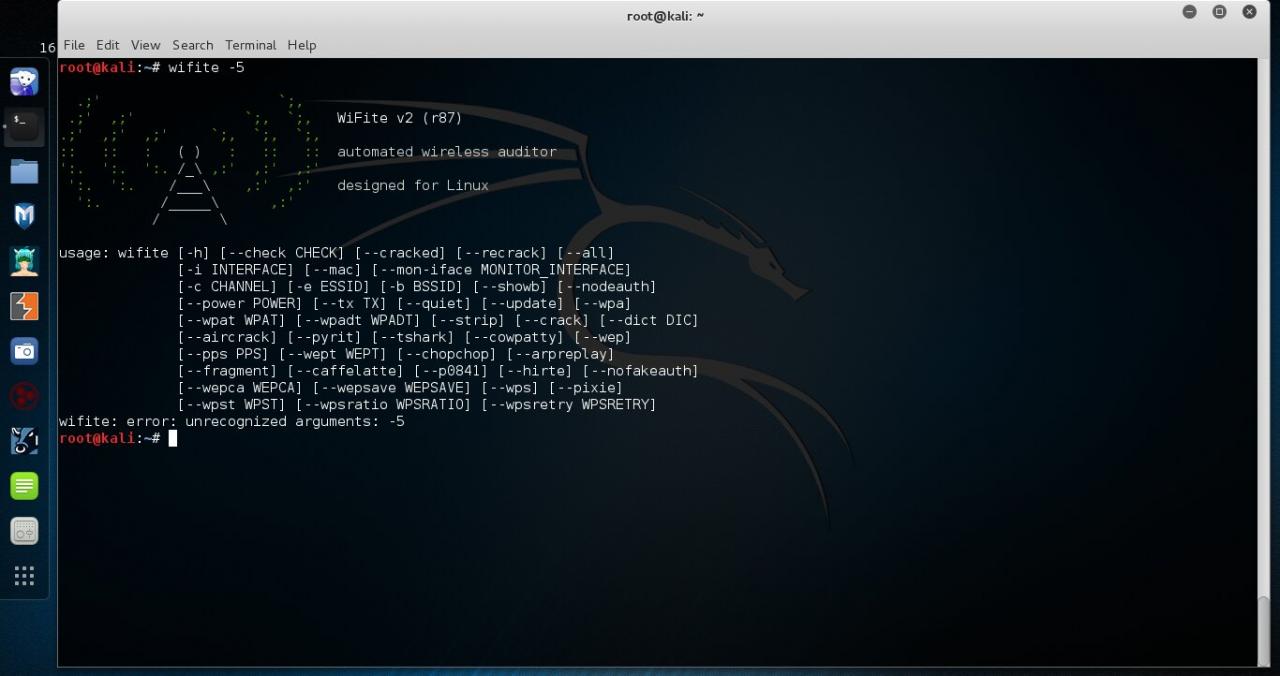Open the Edit menu

[108, 45]
